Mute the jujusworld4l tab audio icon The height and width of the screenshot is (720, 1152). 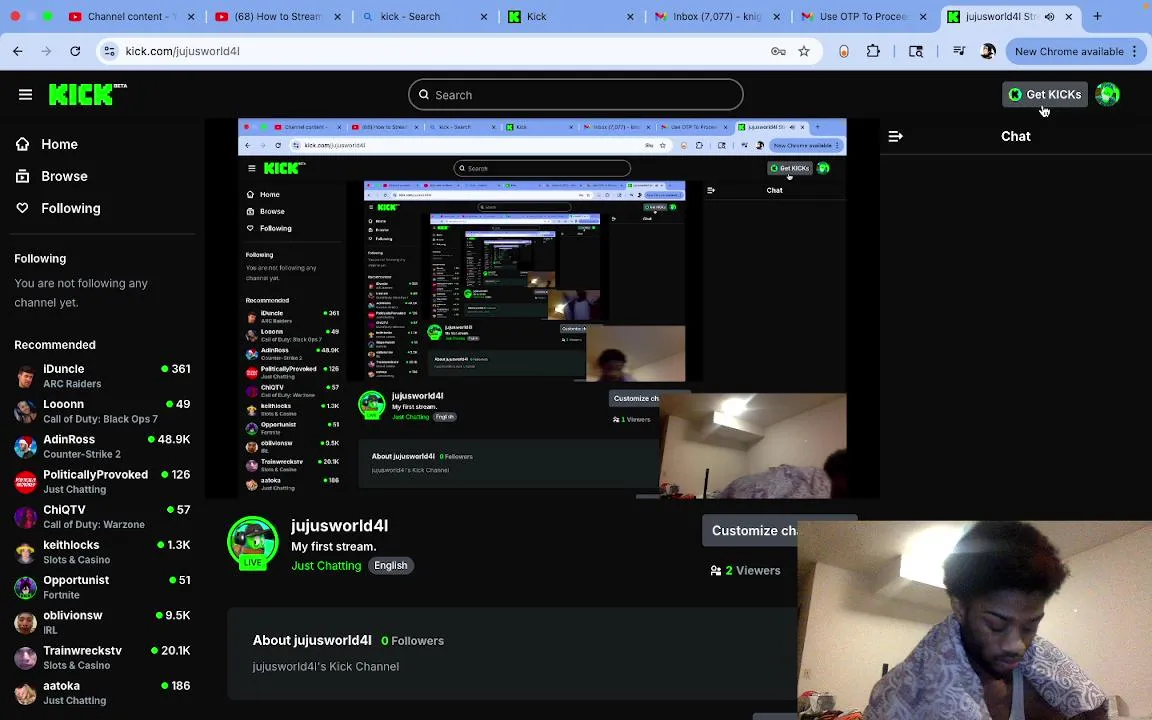[x=1050, y=16]
